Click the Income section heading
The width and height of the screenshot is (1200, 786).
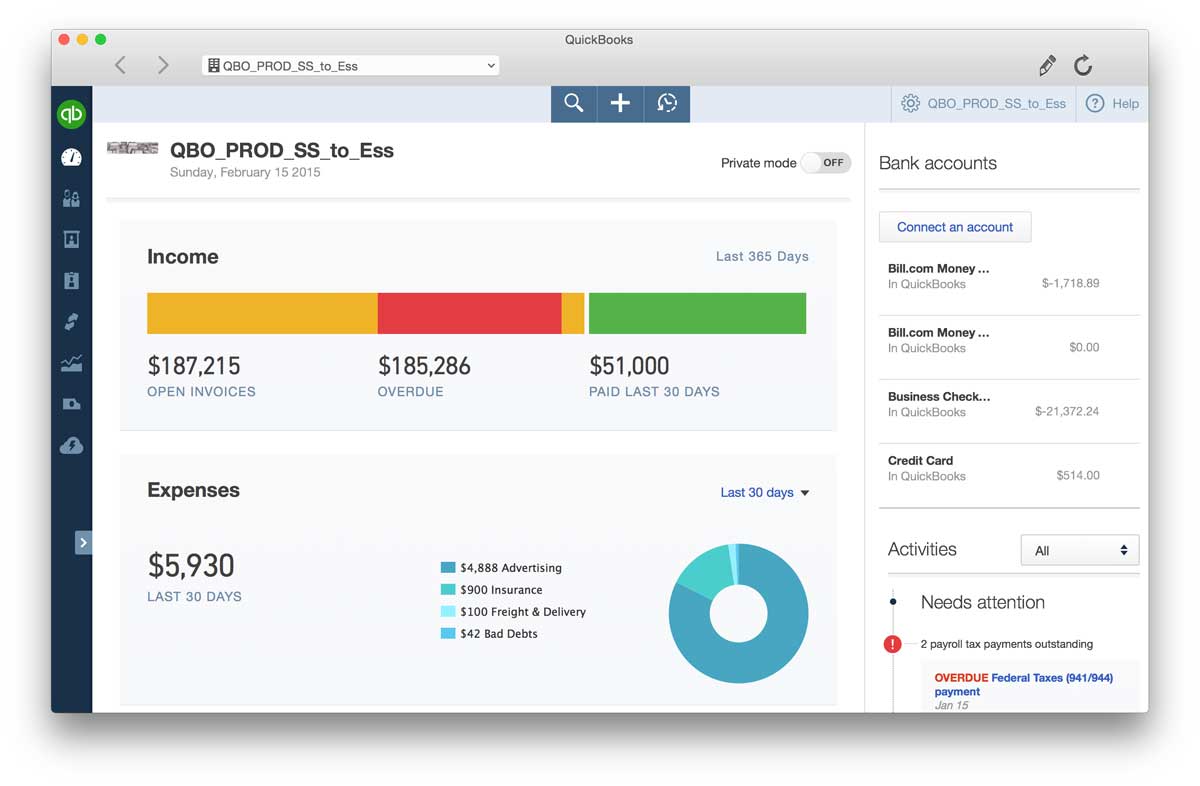(x=183, y=257)
